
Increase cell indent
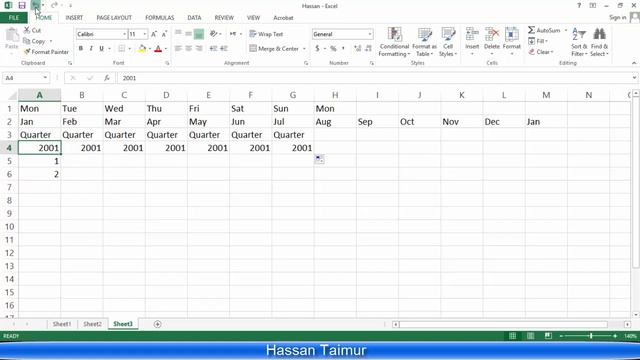click(224, 49)
